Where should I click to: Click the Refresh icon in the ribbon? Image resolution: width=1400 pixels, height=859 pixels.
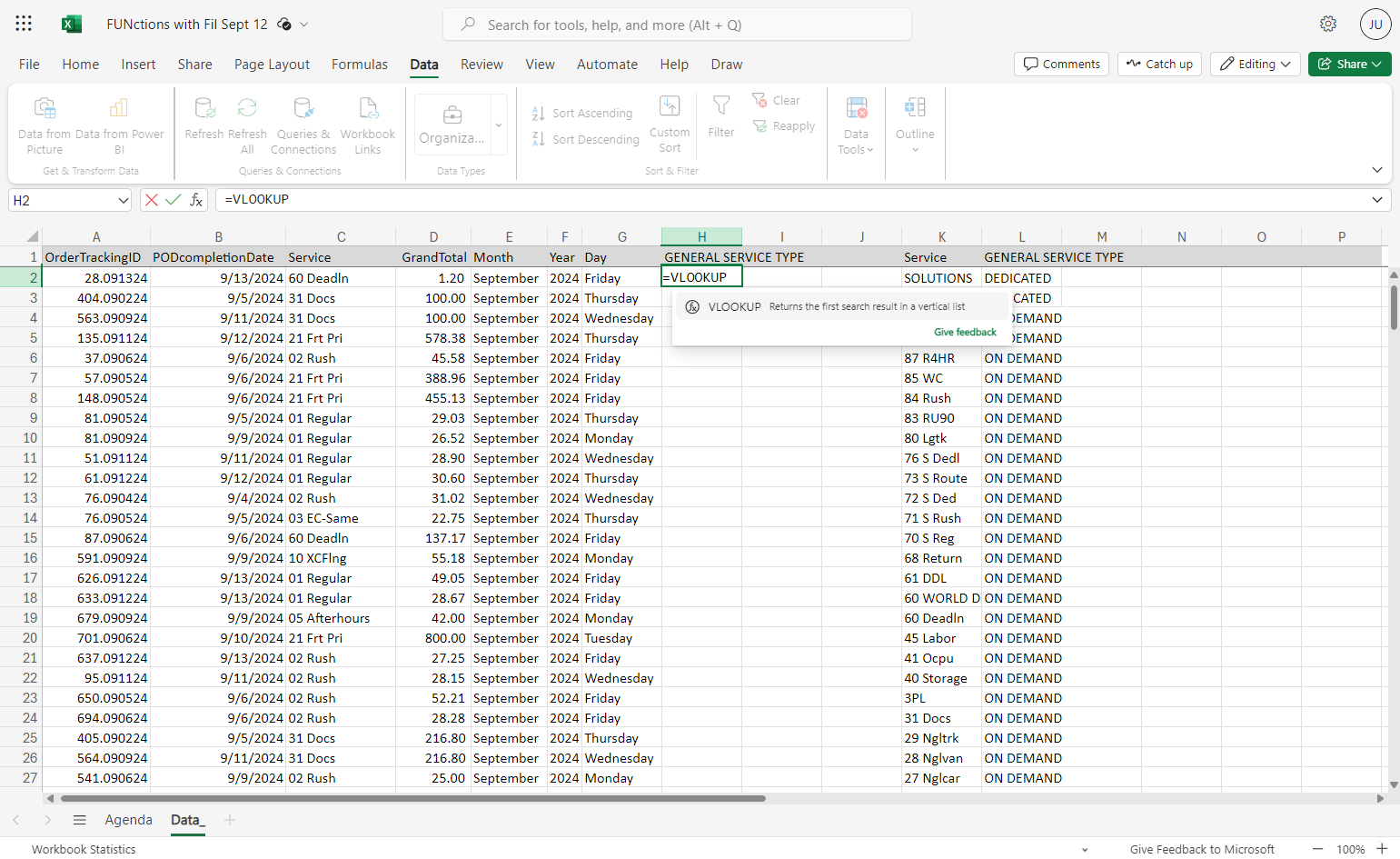tap(204, 118)
